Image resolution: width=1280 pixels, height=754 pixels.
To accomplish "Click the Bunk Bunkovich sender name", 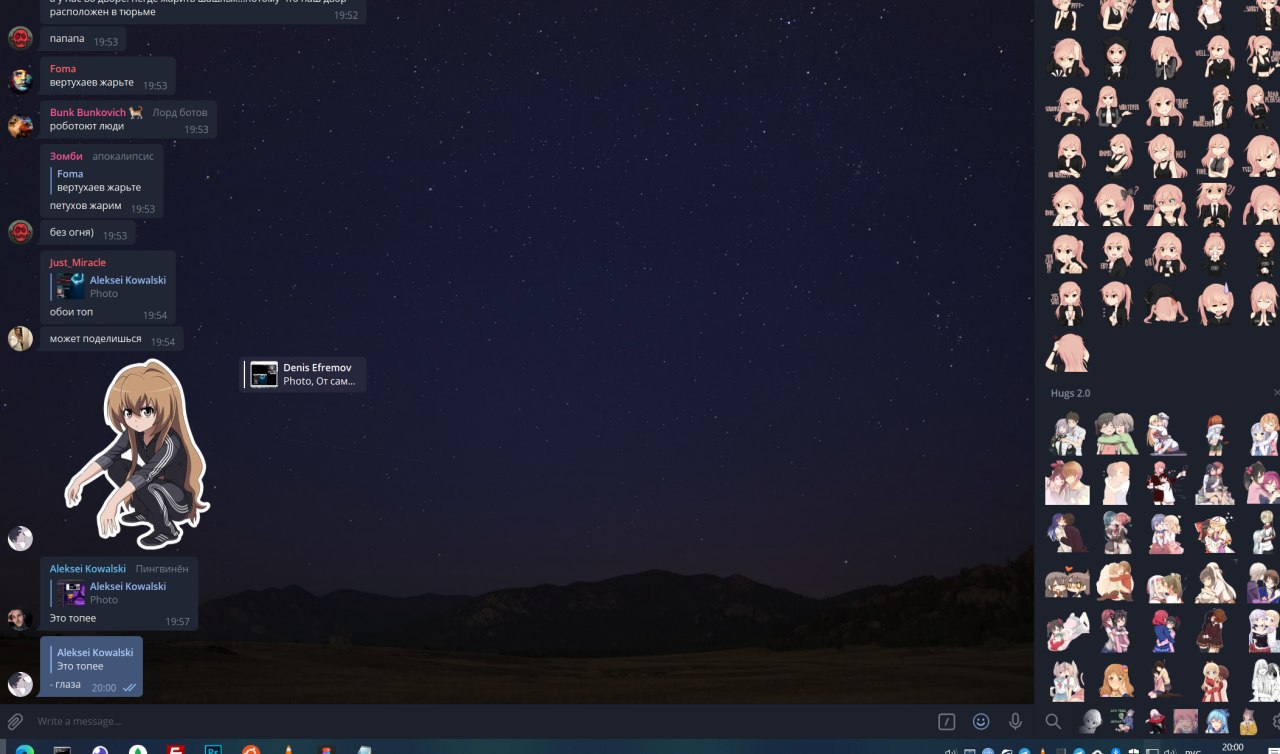I will click(88, 112).
